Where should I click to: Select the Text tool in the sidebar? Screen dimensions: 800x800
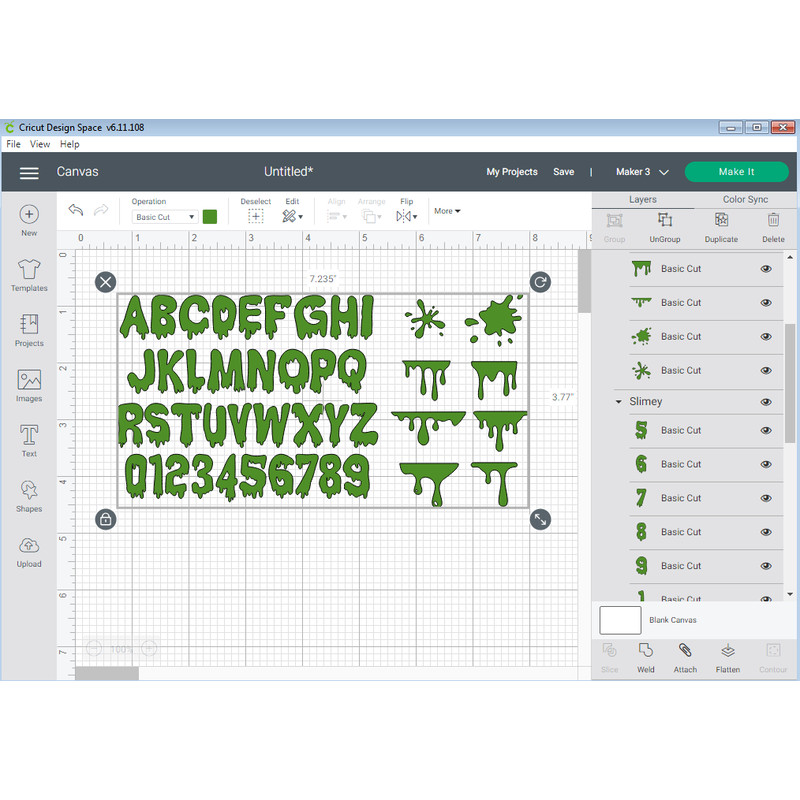click(28, 438)
